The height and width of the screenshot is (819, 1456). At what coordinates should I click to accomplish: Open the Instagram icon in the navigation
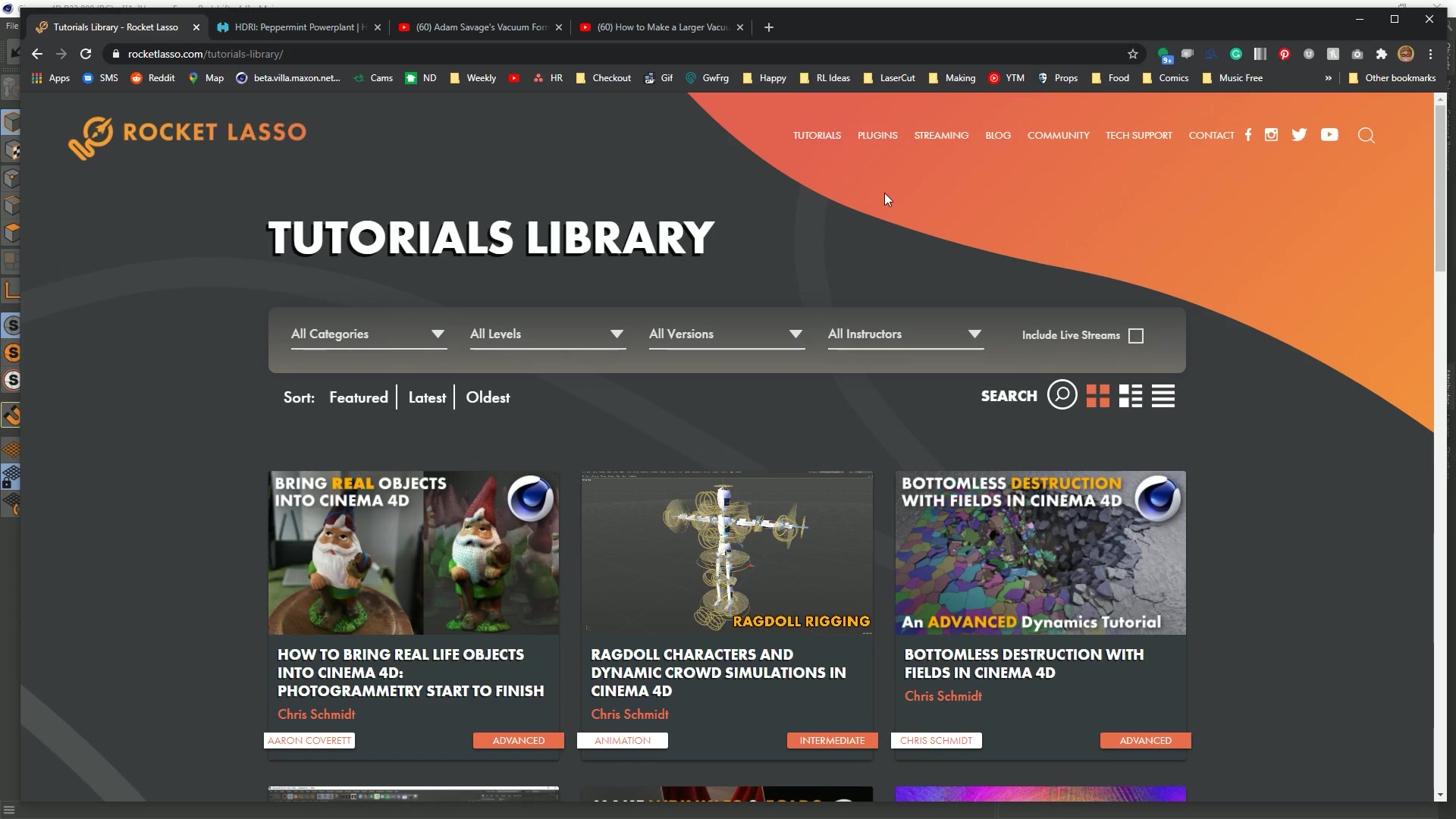click(x=1272, y=135)
